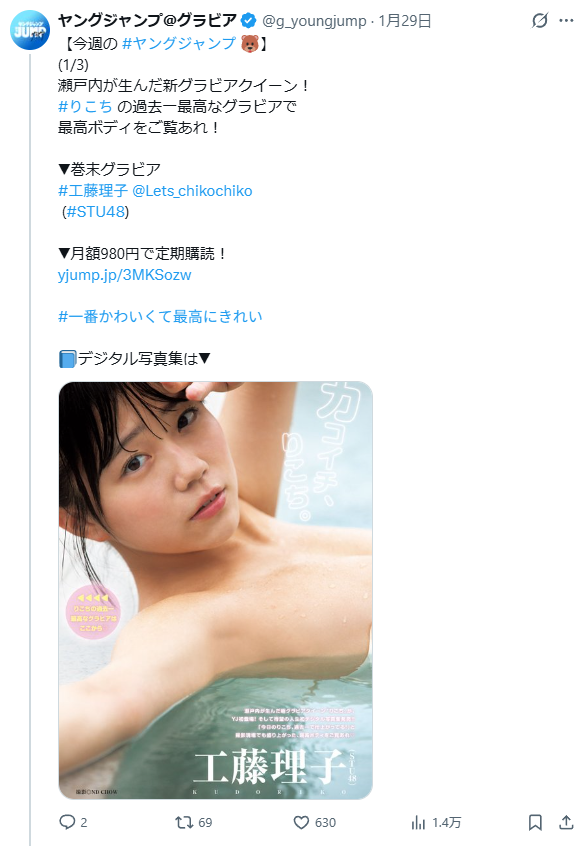Open the attached magazine photo
The height and width of the screenshot is (846, 585).
[x=215, y=590]
